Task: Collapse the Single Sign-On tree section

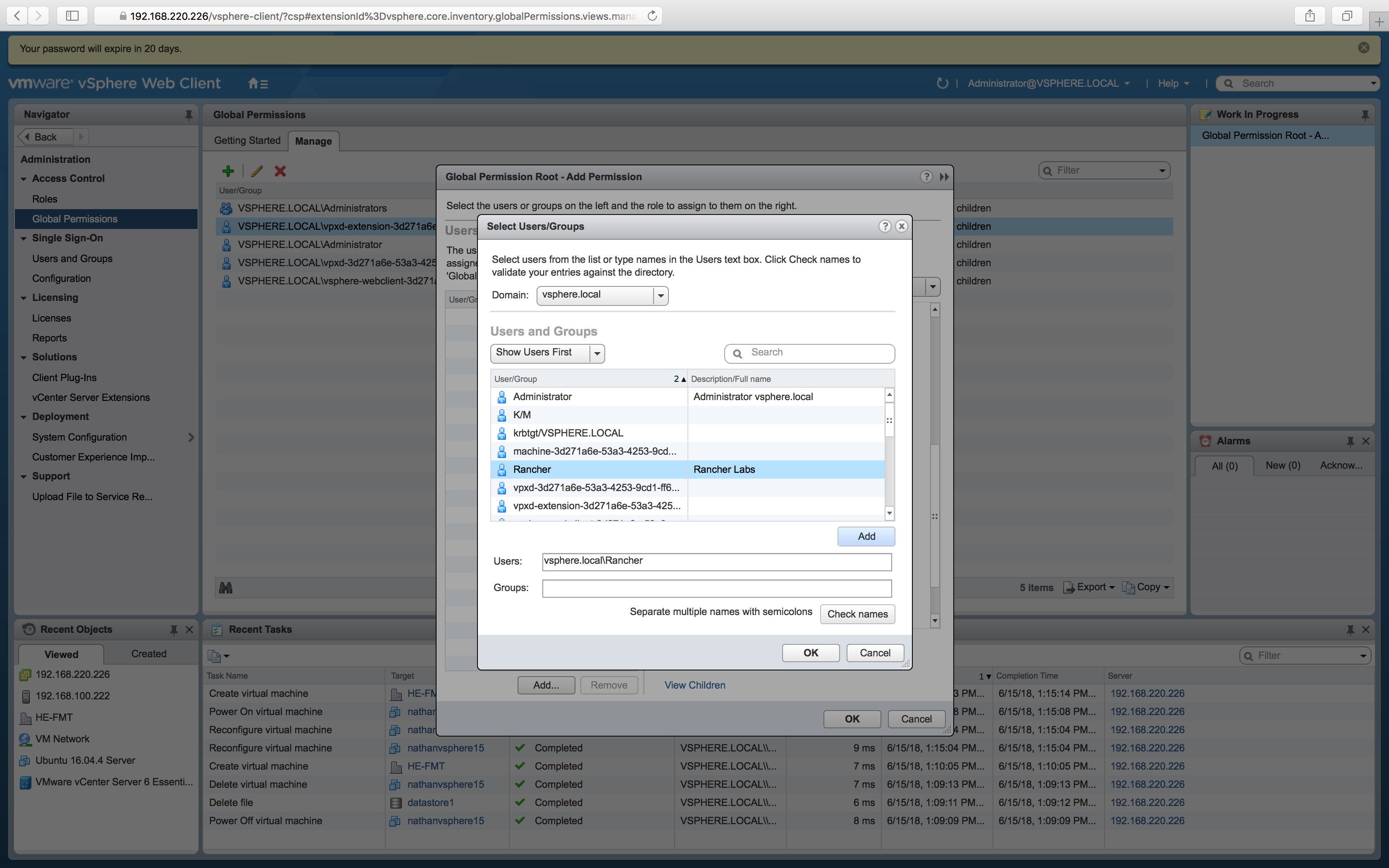Action: 24,239
